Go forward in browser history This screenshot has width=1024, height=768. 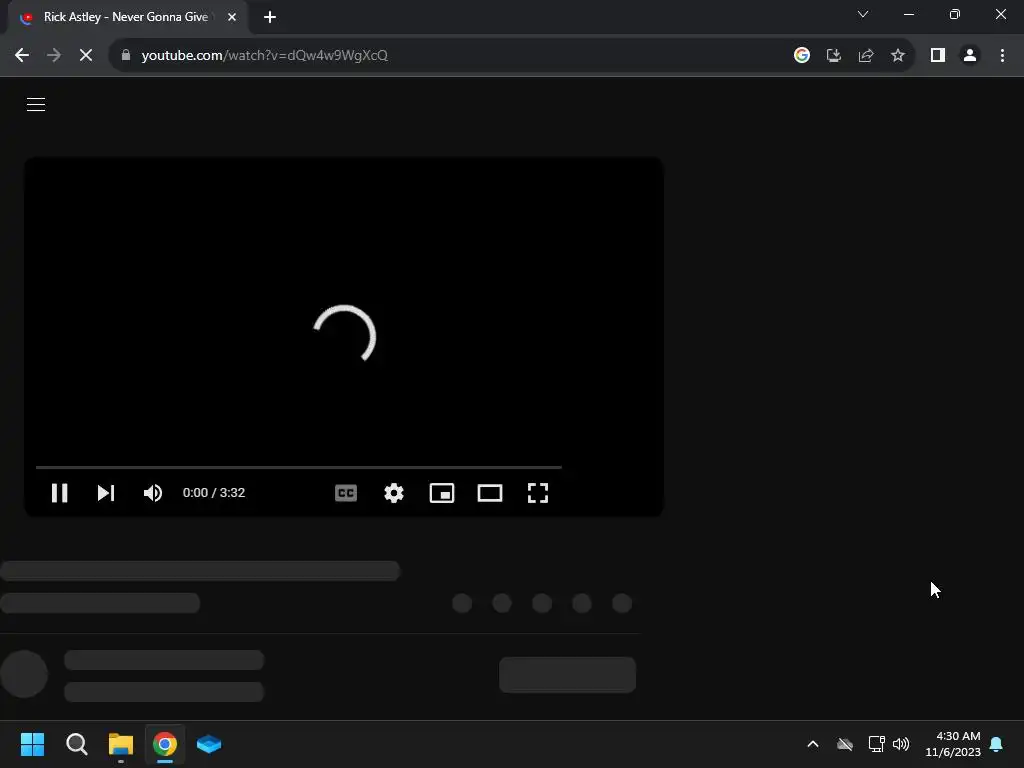[x=54, y=55]
